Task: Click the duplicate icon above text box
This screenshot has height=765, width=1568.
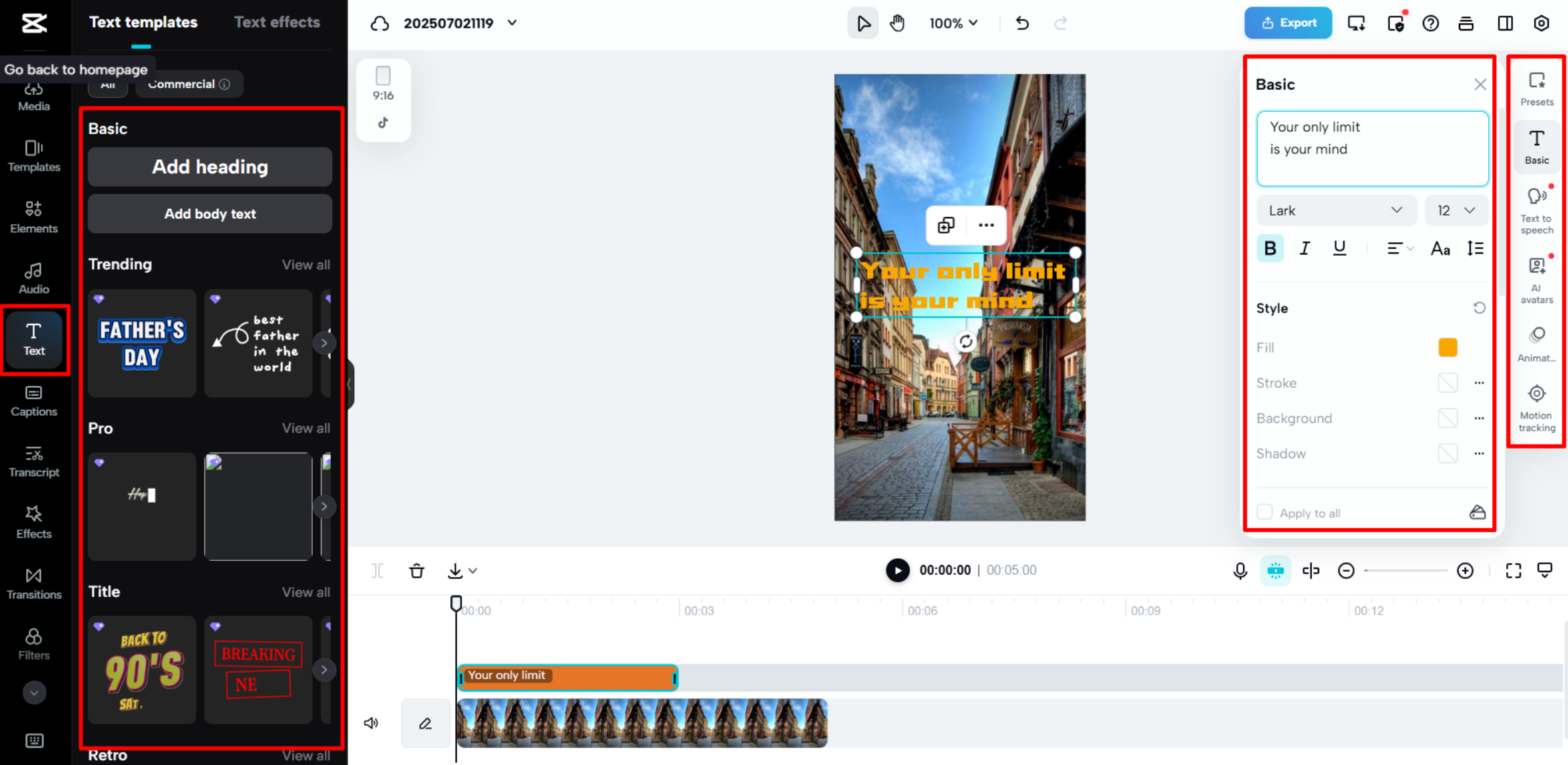Action: click(946, 225)
